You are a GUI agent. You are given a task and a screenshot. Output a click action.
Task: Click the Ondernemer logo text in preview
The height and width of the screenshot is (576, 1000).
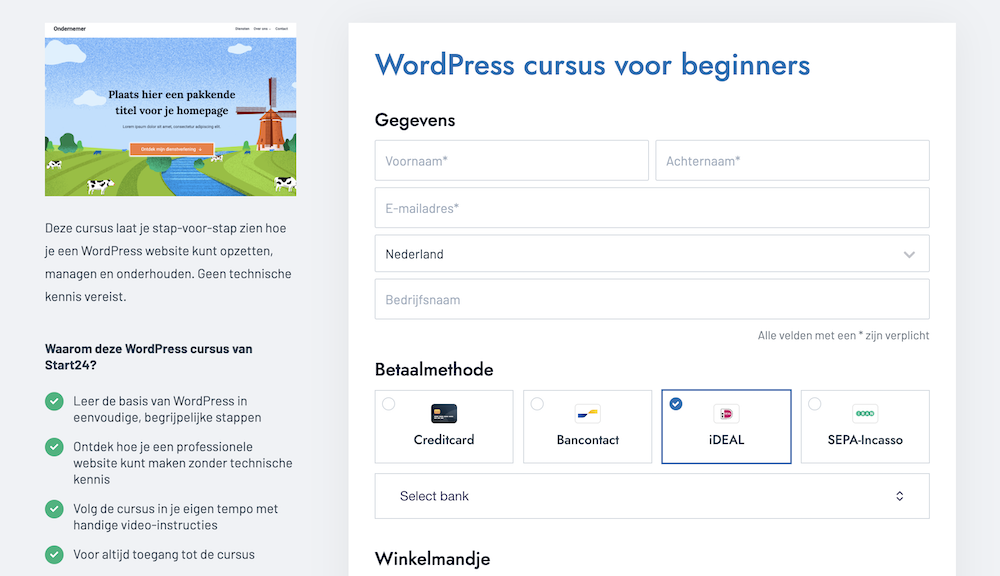[x=69, y=29]
